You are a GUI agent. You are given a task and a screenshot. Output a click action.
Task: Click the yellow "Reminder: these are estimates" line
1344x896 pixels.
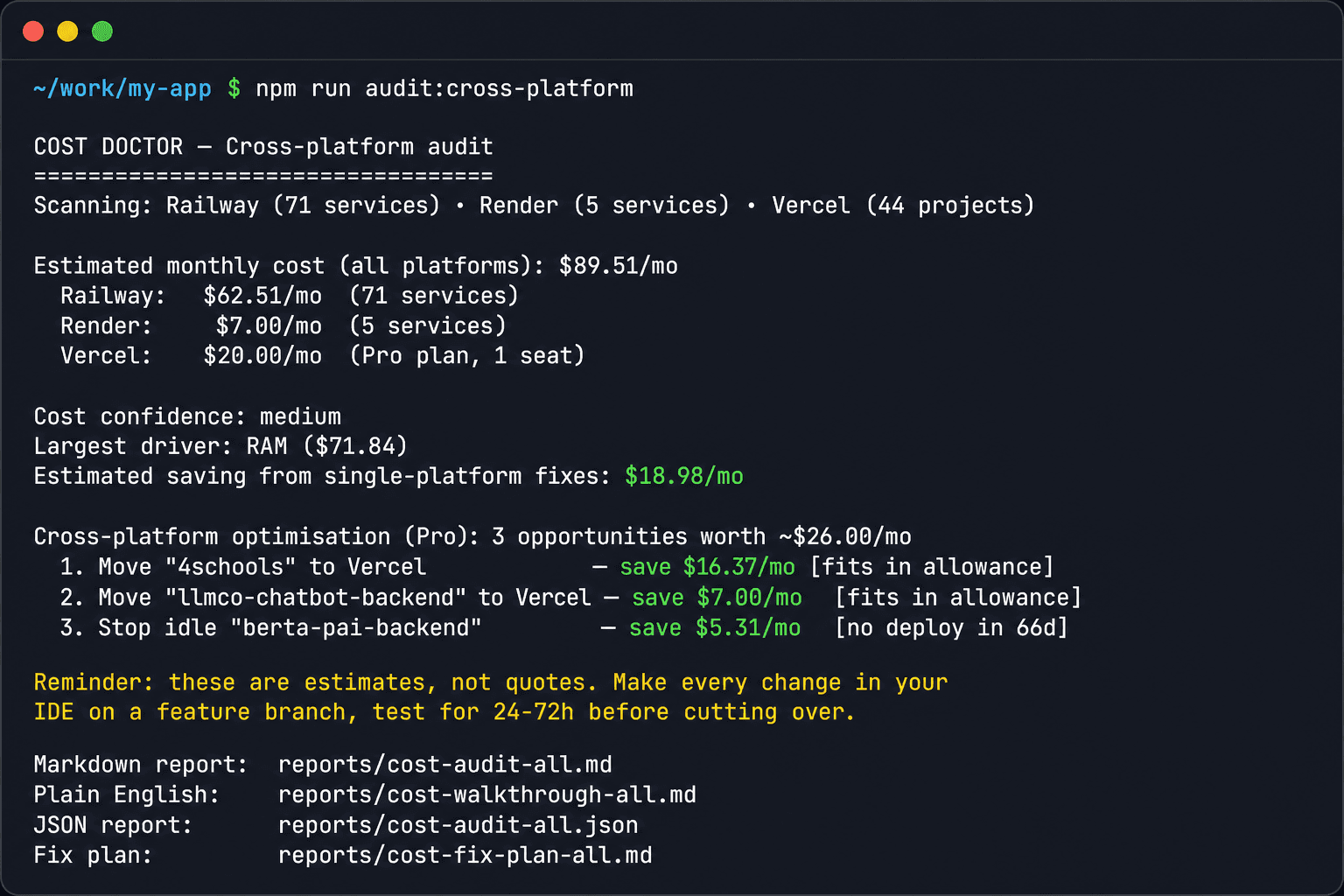click(x=491, y=682)
